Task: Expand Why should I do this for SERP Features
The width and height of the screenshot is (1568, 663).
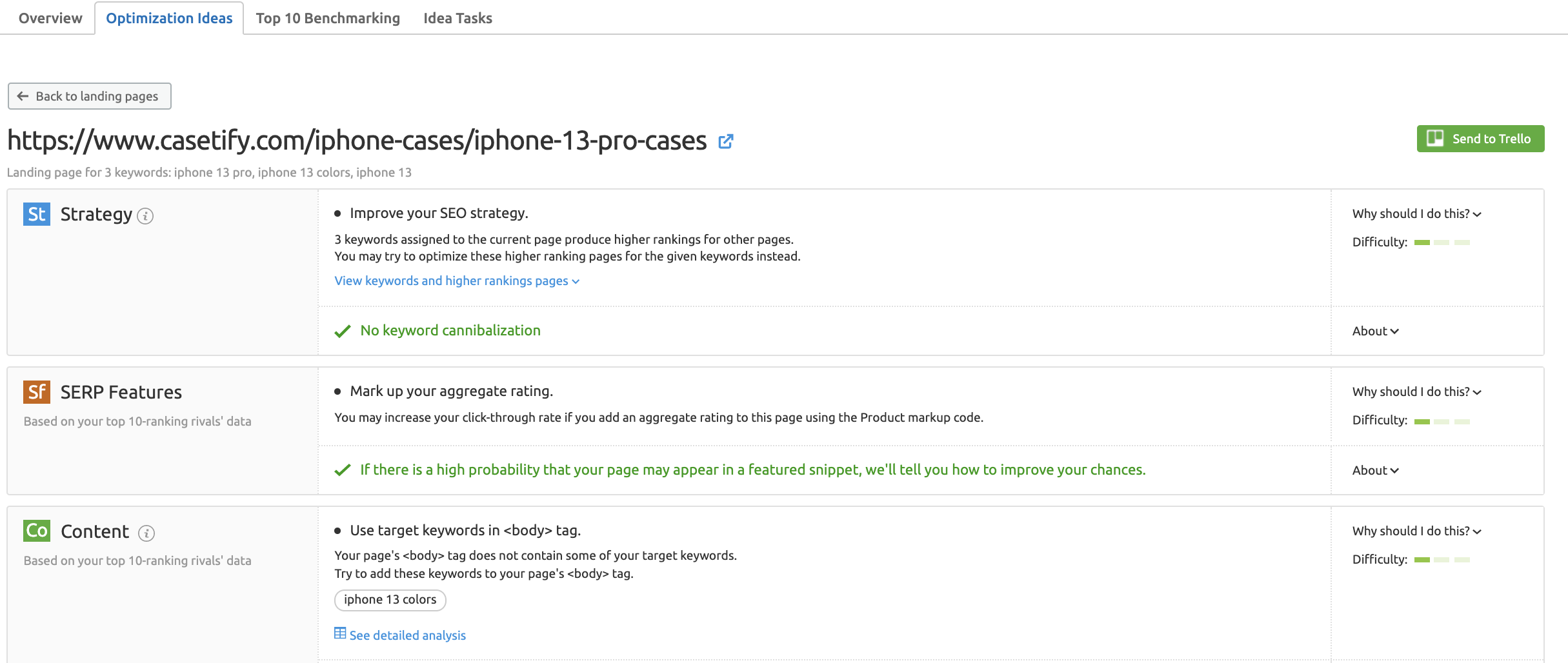Action: 1417,391
